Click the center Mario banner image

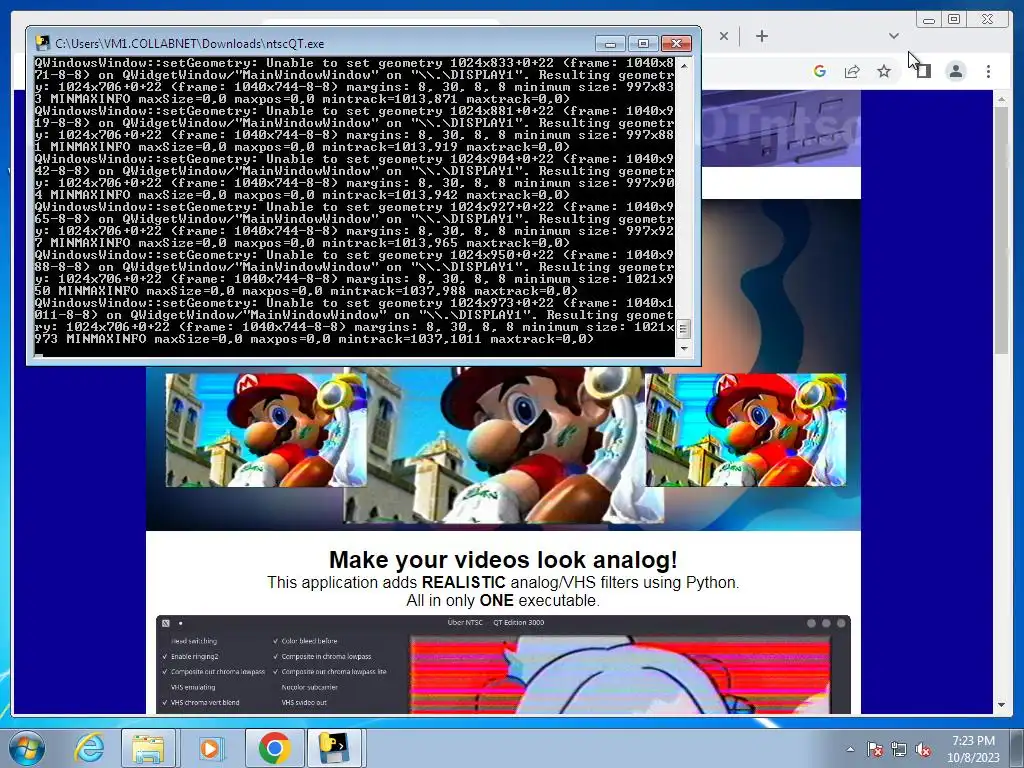pos(504,445)
